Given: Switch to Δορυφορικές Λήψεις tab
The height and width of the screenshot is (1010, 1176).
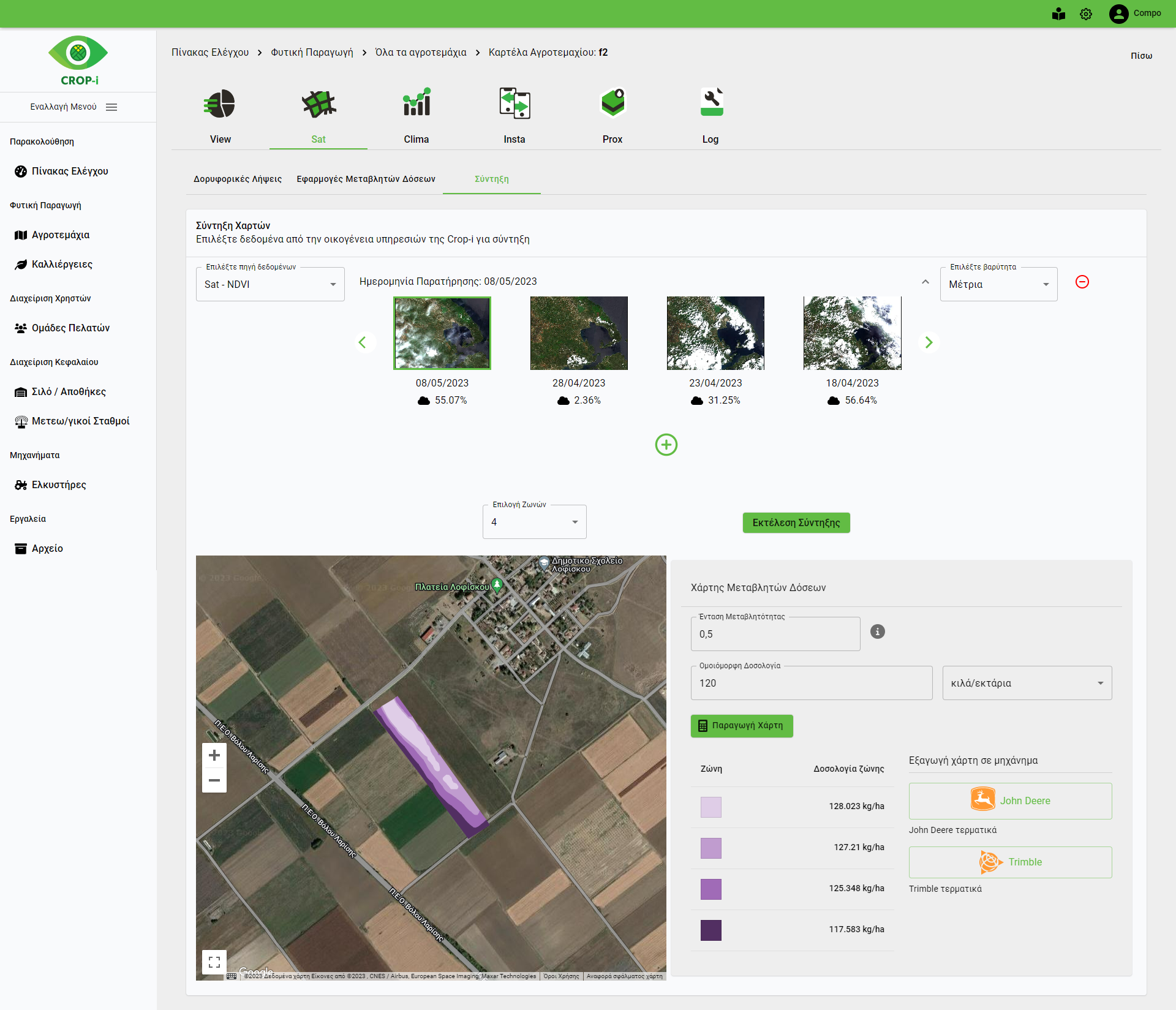Looking at the screenshot, I should tap(238, 179).
